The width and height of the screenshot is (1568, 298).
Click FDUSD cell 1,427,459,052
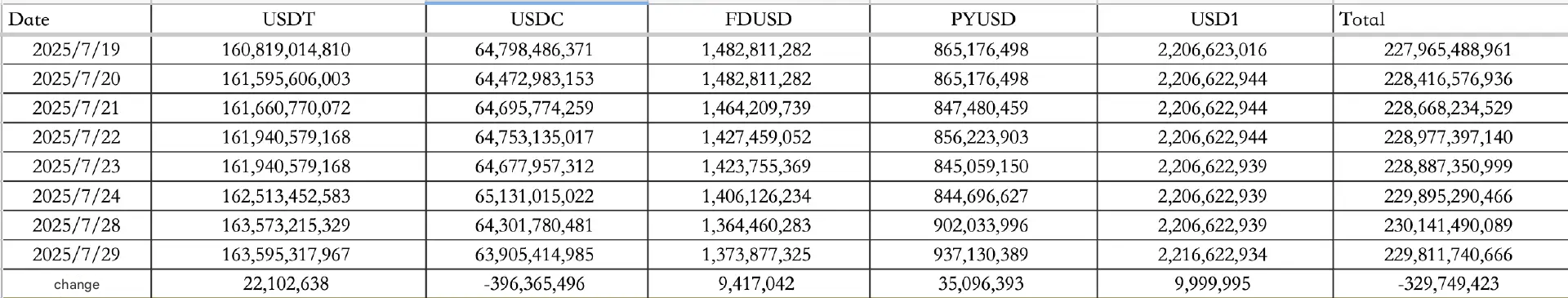coord(758,137)
